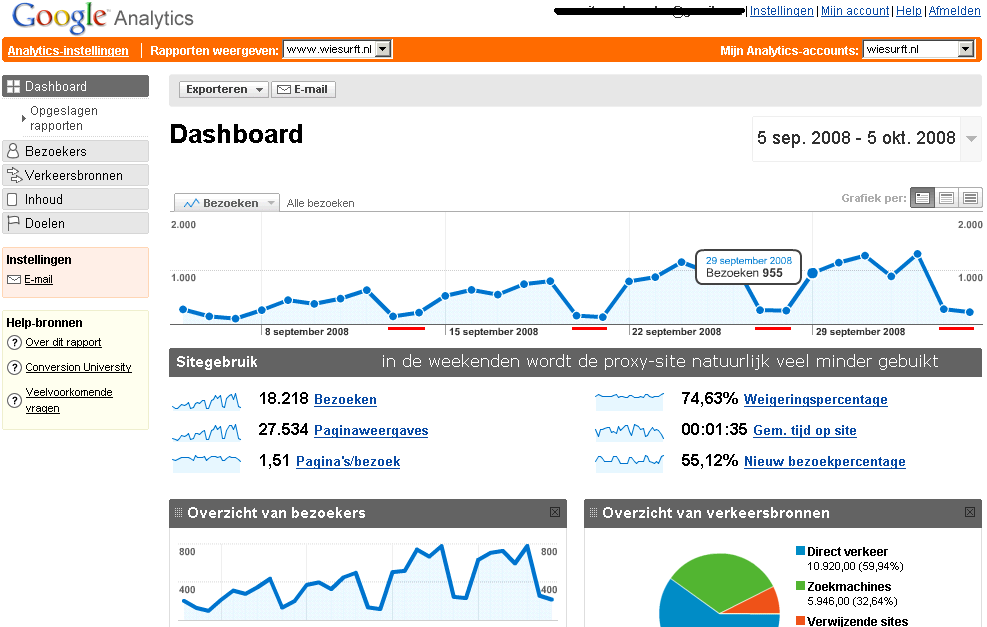Click the help icon beside Over dit rapport

tap(14, 342)
